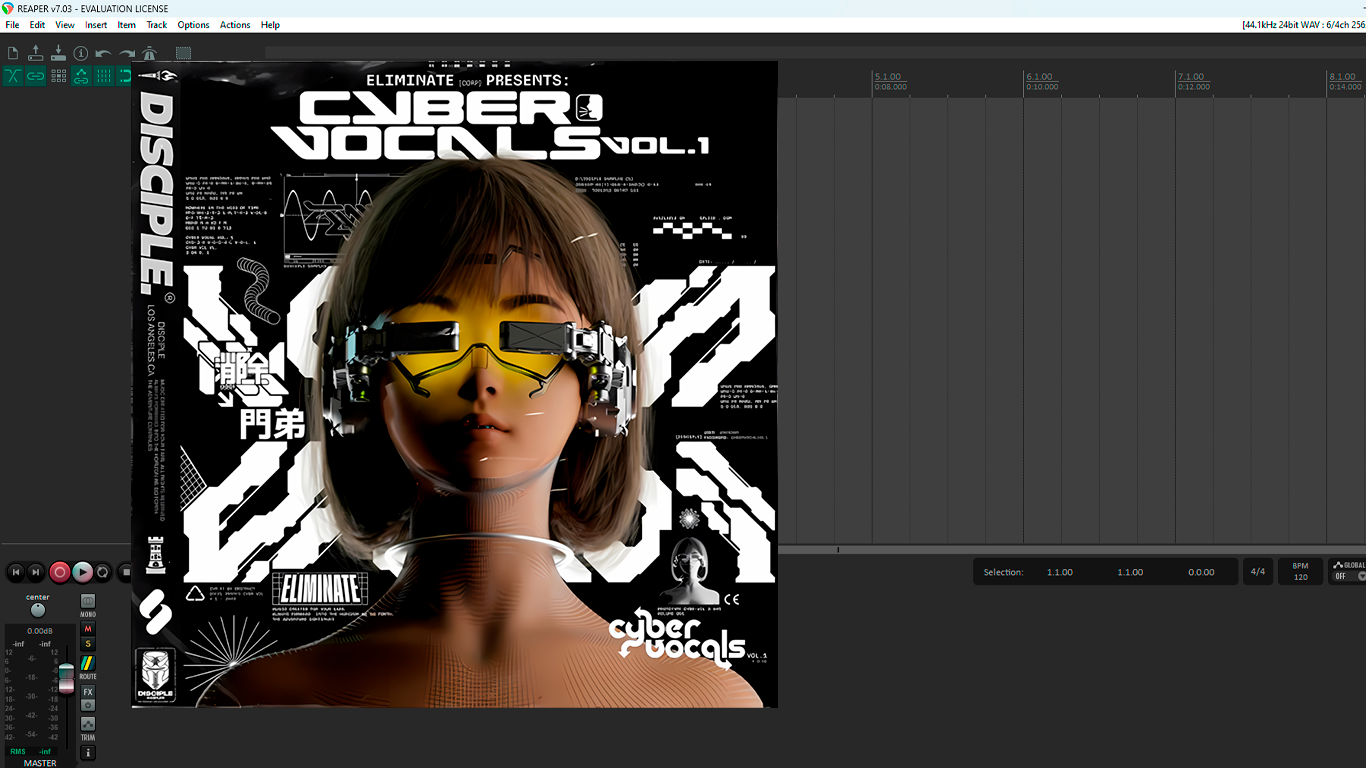Click the Play button in transport
1366x768 pixels.
[x=82, y=572]
